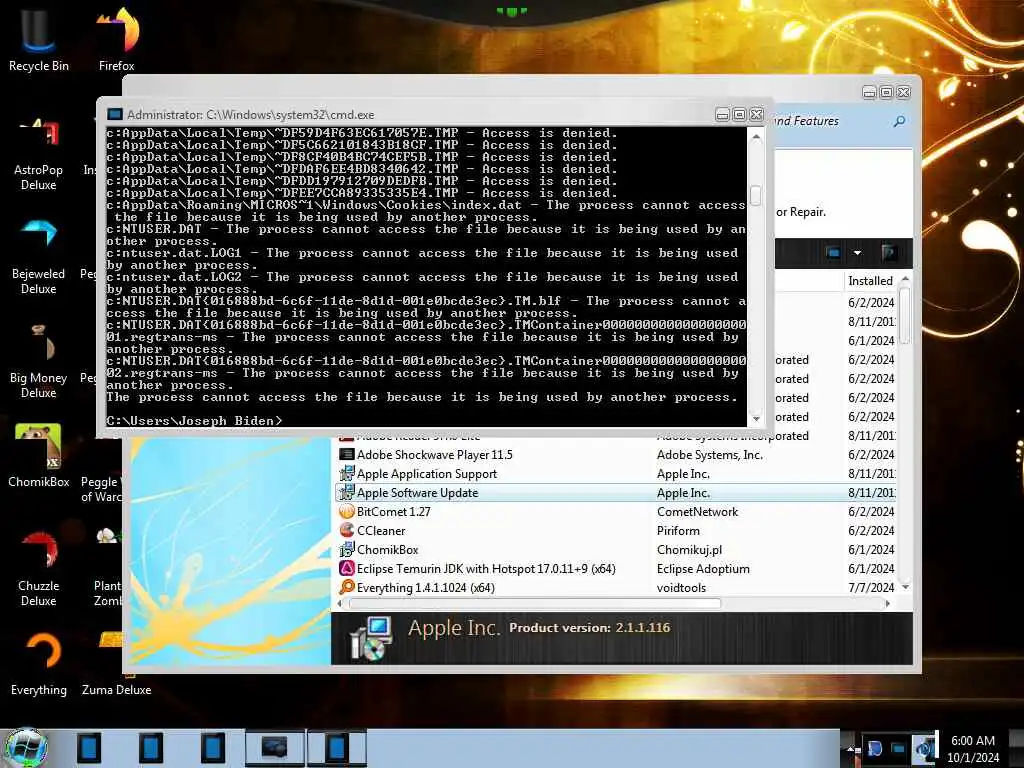Click the change view icon in Programs toolbar
This screenshot has width=1024, height=768.
[x=833, y=253]
